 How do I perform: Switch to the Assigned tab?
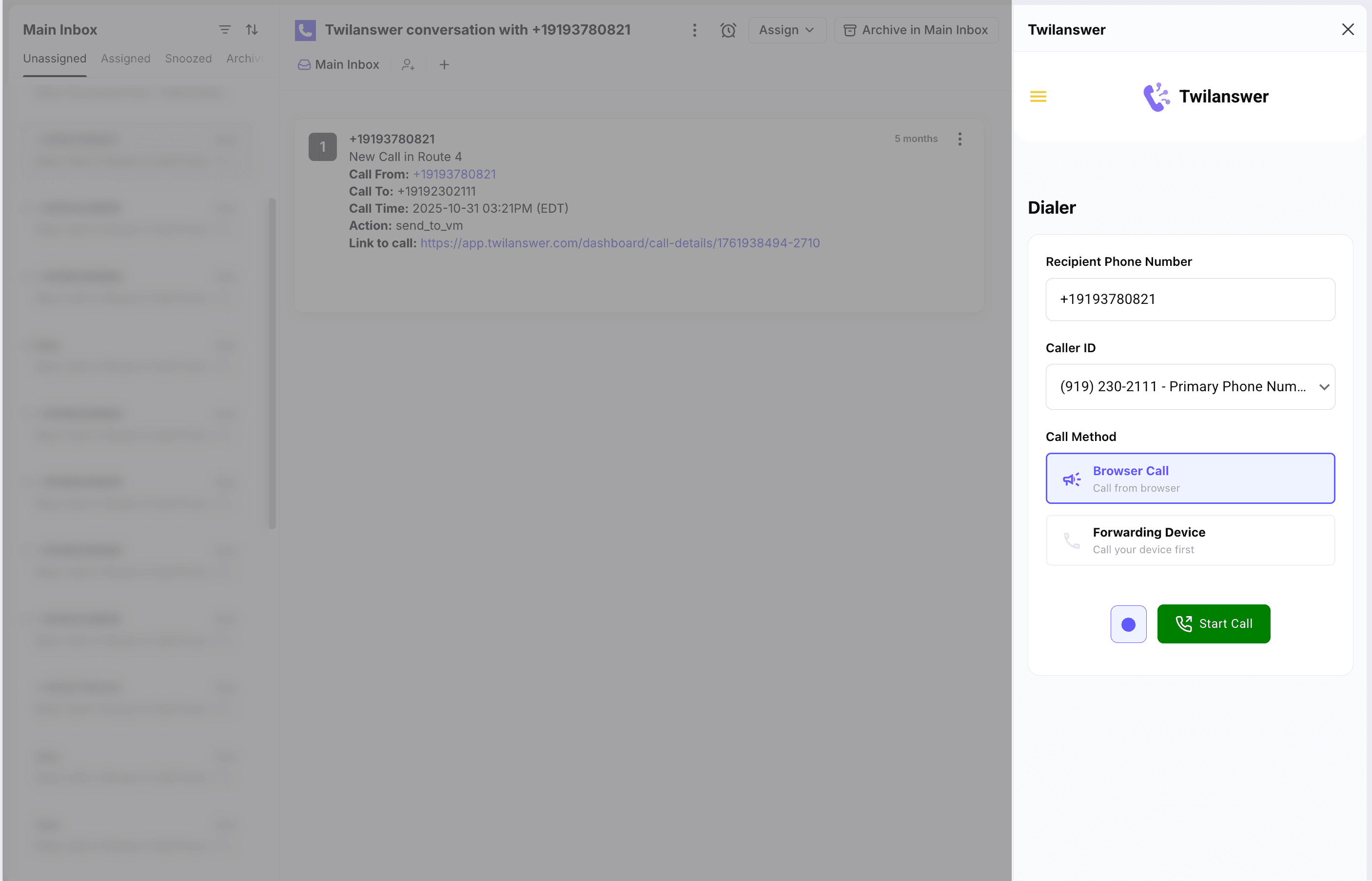125,59
